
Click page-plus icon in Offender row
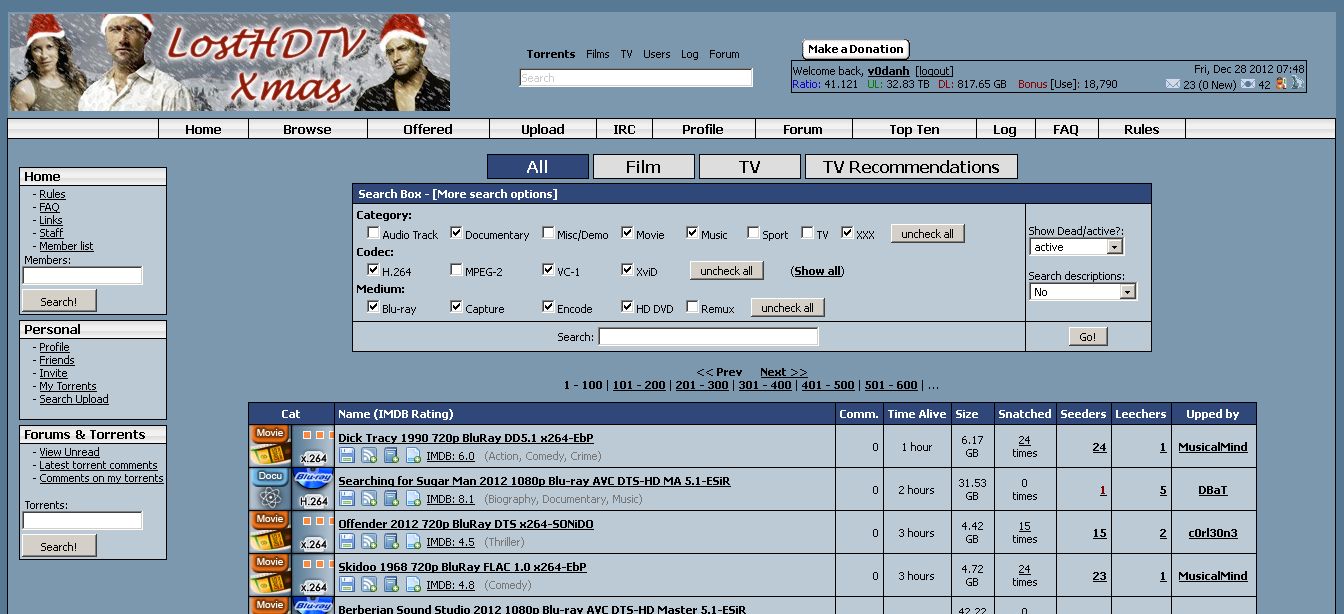point(413,542)
